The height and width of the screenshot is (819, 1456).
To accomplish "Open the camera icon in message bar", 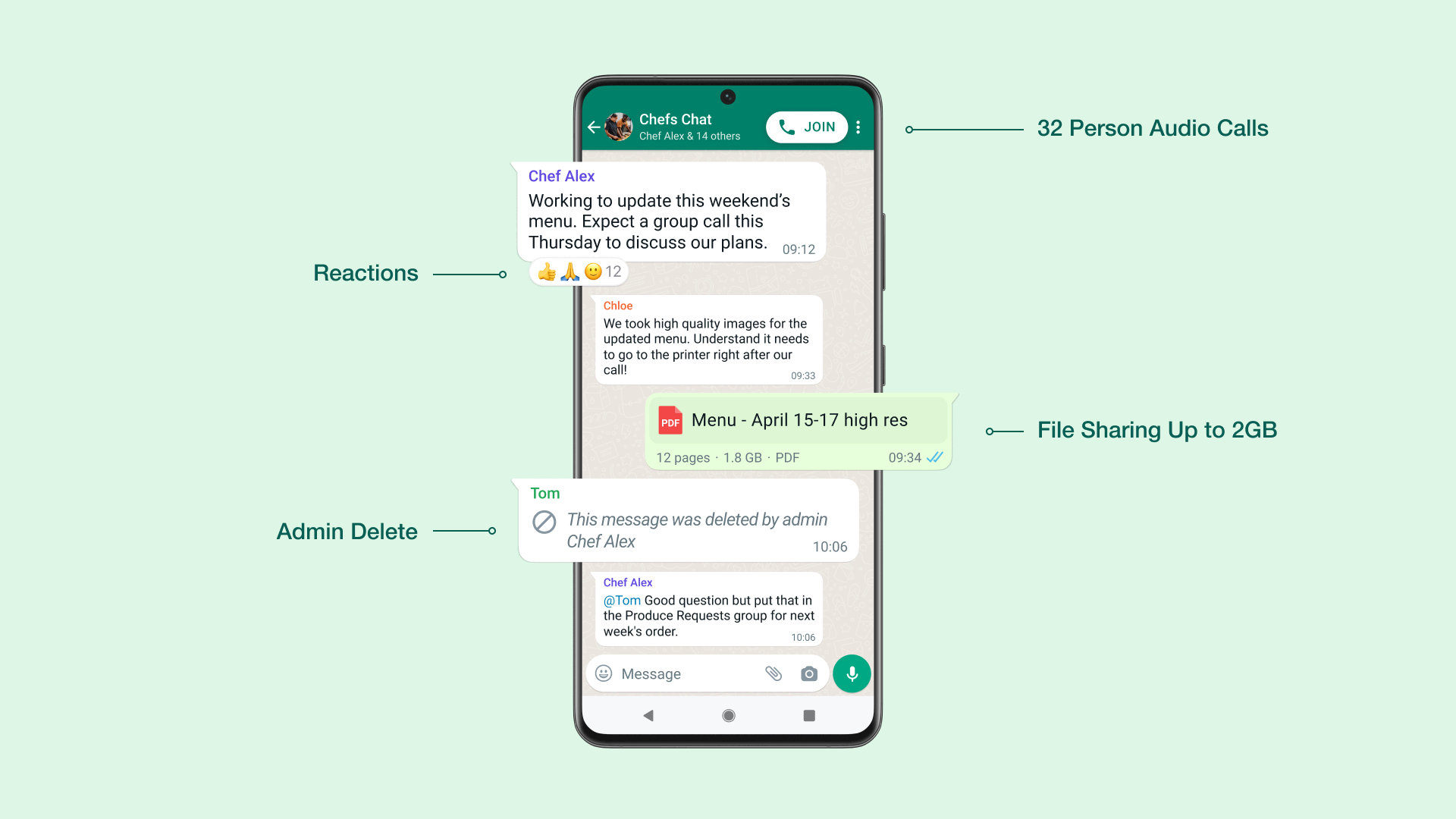I will [808, 673].
